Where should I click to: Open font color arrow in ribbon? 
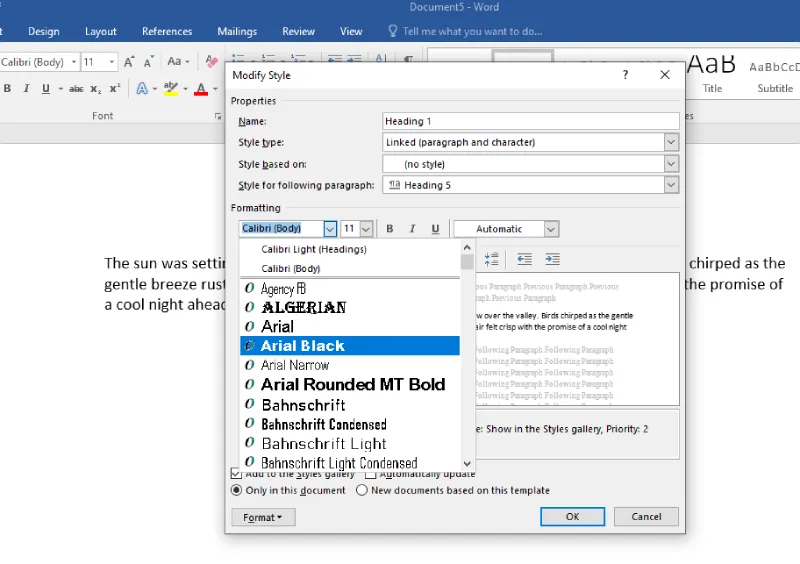click(215, 89)
